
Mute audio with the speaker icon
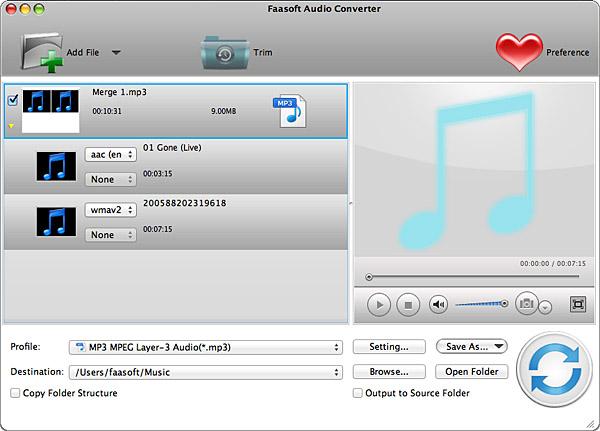(438, 304)
